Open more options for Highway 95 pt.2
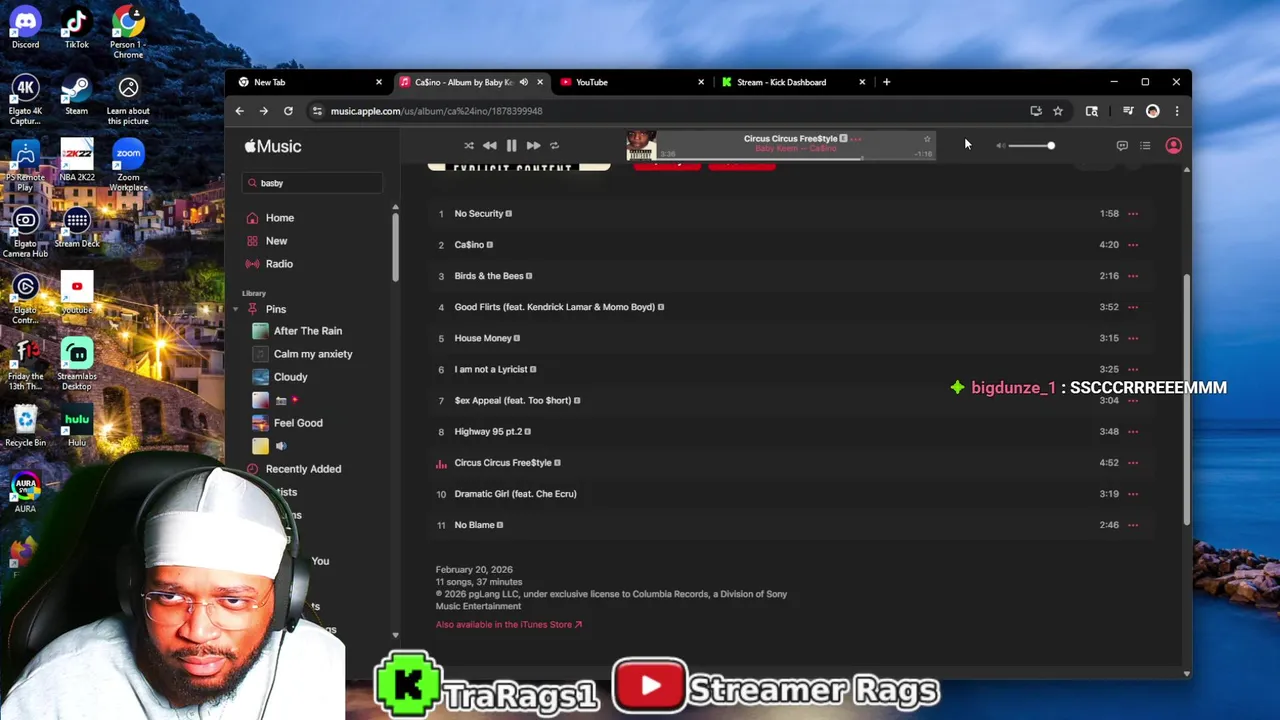1280x720 pixels. tap(1133, 431)
